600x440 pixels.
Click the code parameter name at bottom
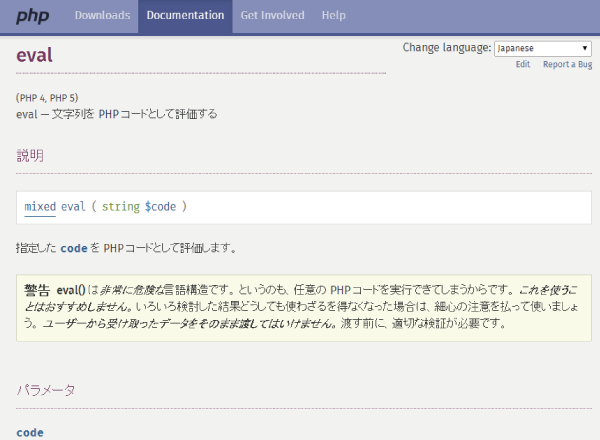[x=30, y=433]
